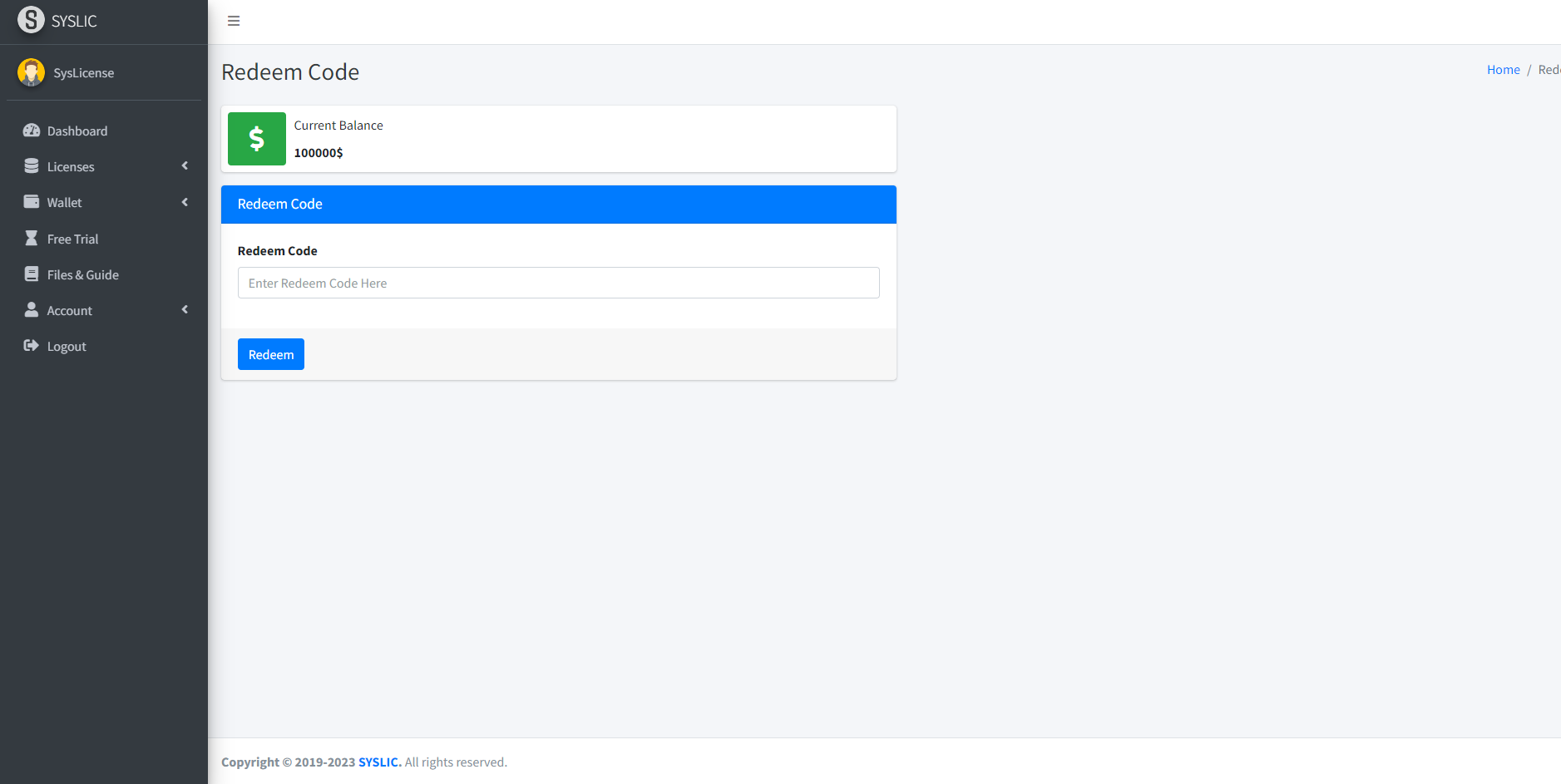
Task: Open the Files & Guide menu item
Action: (83, 275)
